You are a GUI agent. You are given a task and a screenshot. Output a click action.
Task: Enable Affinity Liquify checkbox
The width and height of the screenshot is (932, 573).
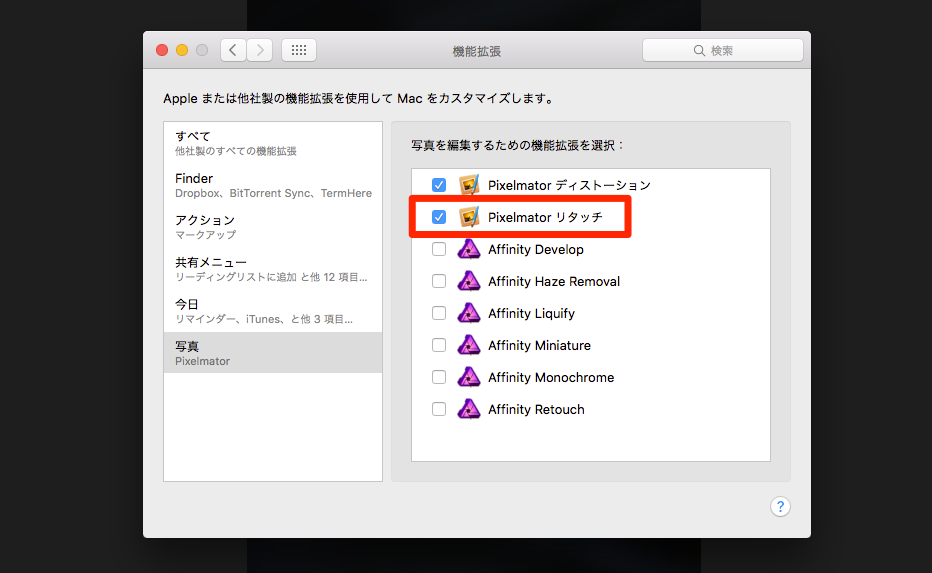click(439, 313)
